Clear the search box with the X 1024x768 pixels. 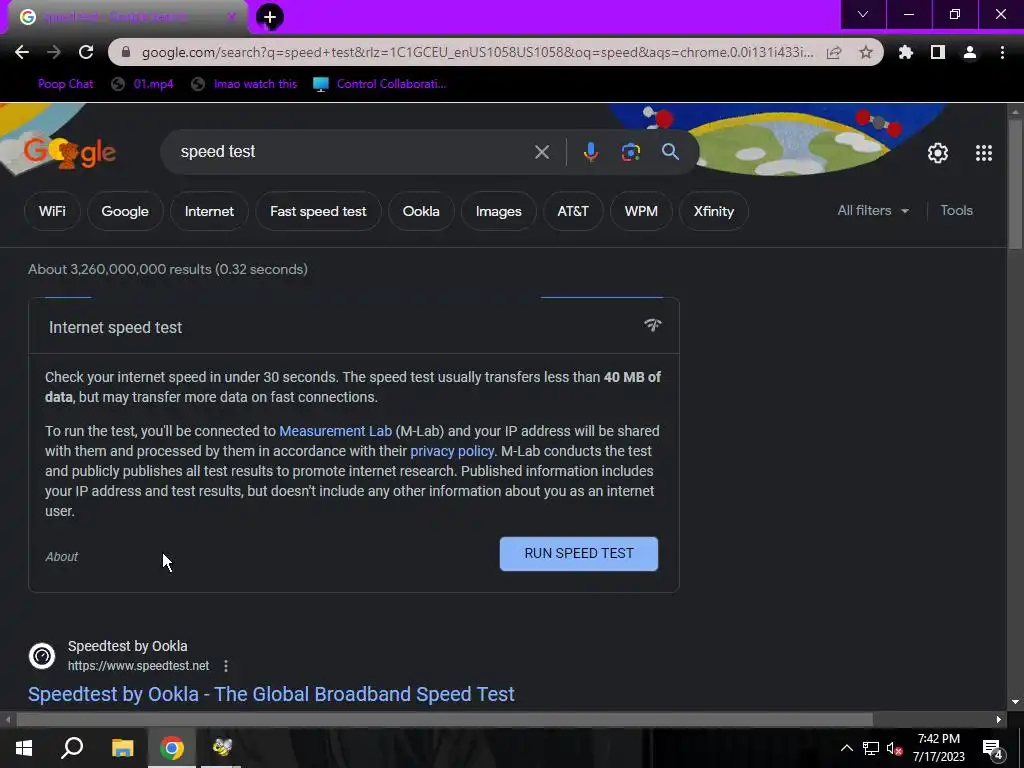pos(542,152)
